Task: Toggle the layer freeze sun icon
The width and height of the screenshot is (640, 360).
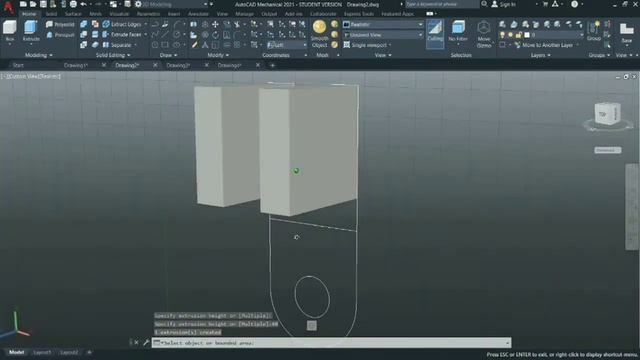Action: [x=511, y=35]
